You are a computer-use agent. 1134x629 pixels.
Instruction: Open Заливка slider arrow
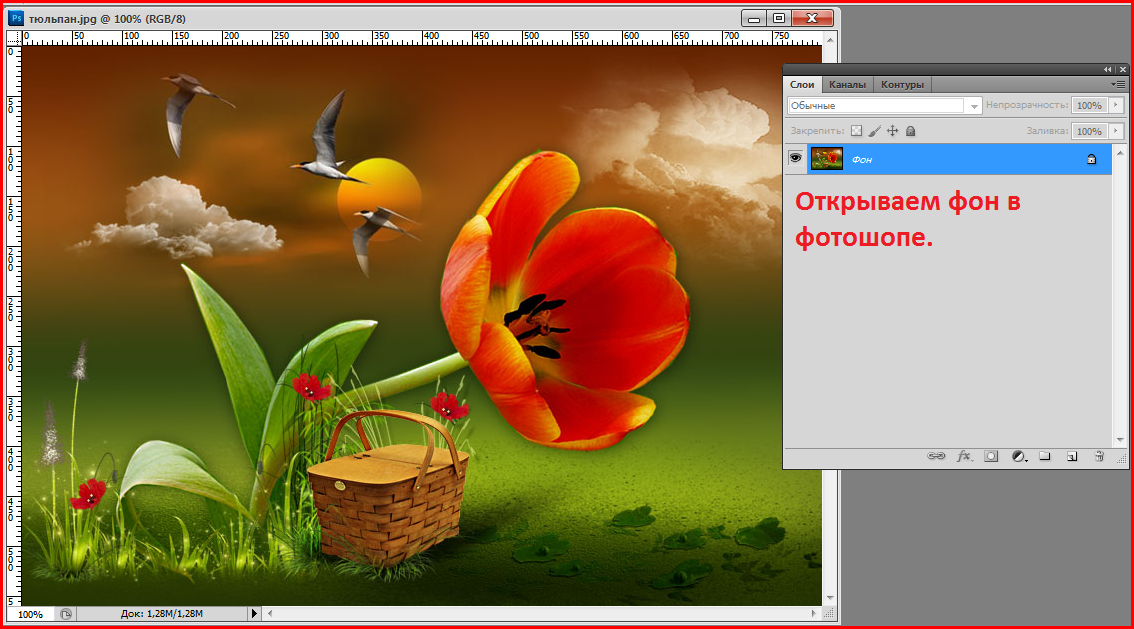[1116, 131]
